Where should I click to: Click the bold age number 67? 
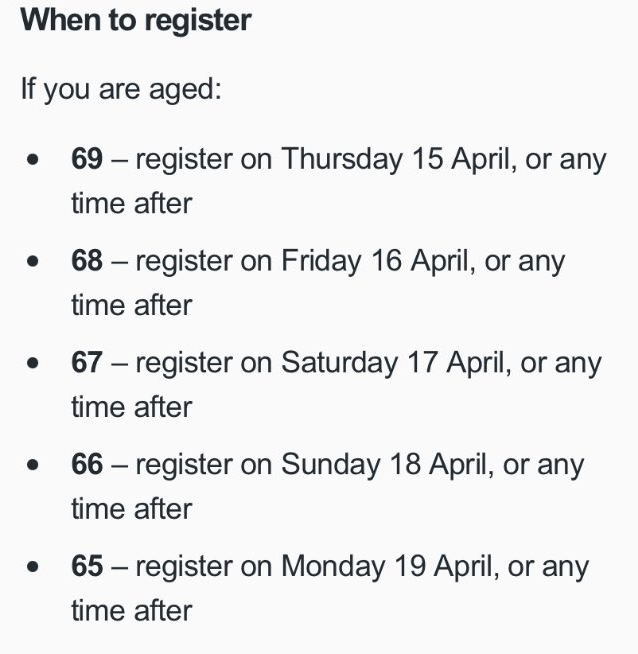click(x=87, y=362)
